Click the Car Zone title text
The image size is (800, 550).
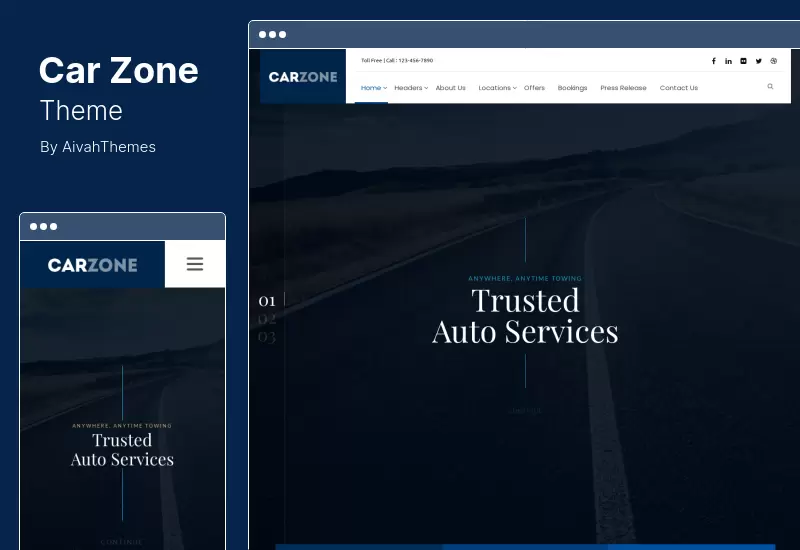tap(118, 70)
